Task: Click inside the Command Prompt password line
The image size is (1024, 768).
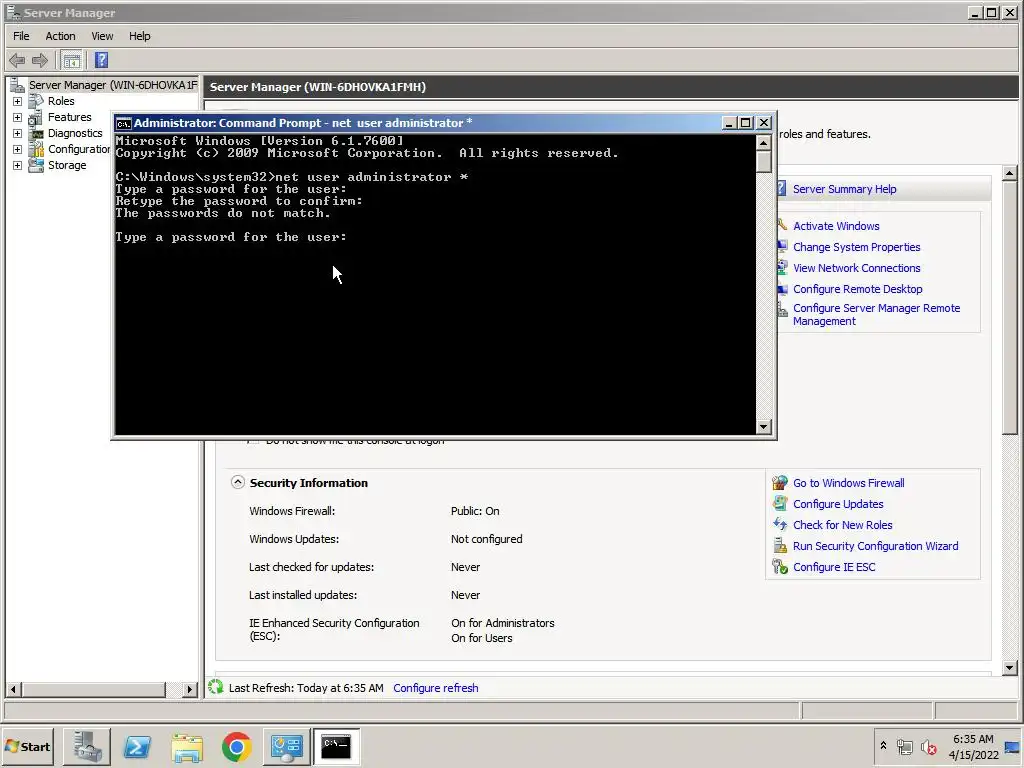Action: pyautogui.click(x=231, y=237)
